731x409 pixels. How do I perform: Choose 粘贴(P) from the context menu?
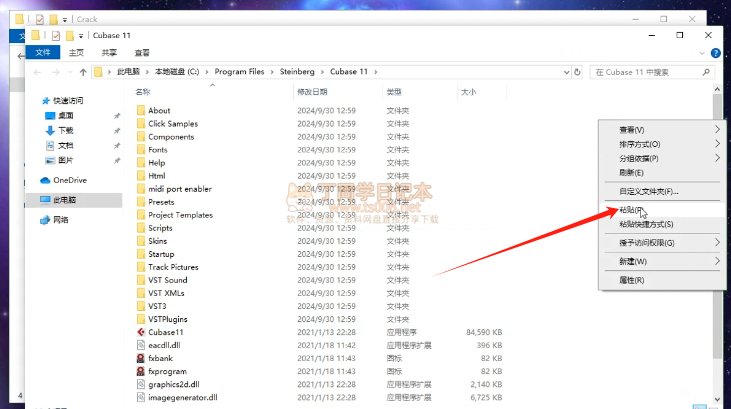pos(632,211)
